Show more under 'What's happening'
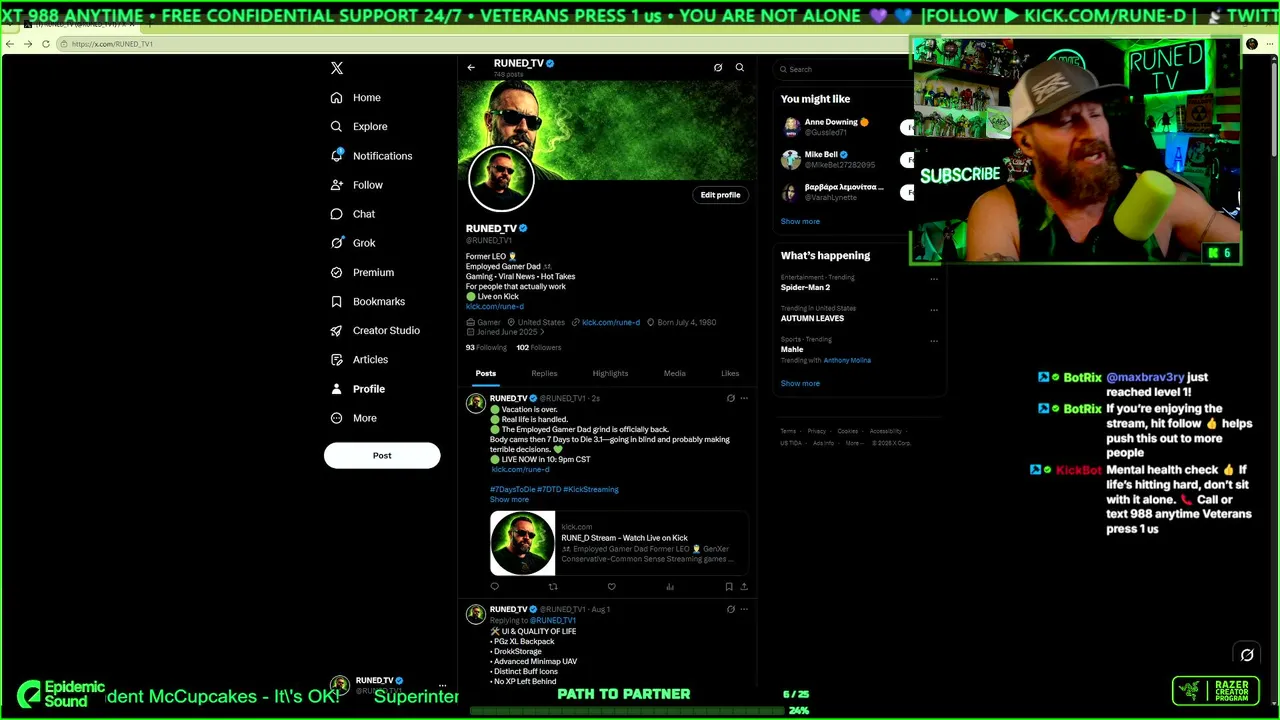The height and width of the screenshot is (720, 1280). 800,383
